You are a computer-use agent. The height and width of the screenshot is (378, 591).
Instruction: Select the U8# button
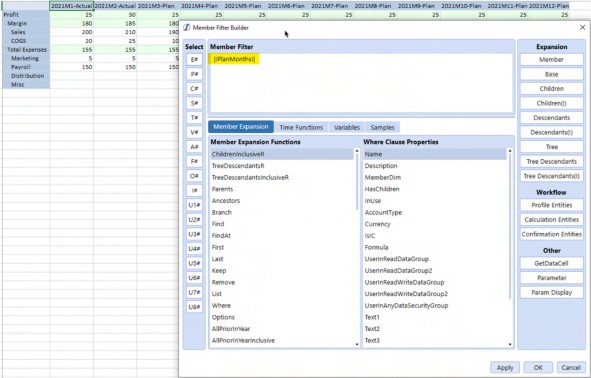194,307
